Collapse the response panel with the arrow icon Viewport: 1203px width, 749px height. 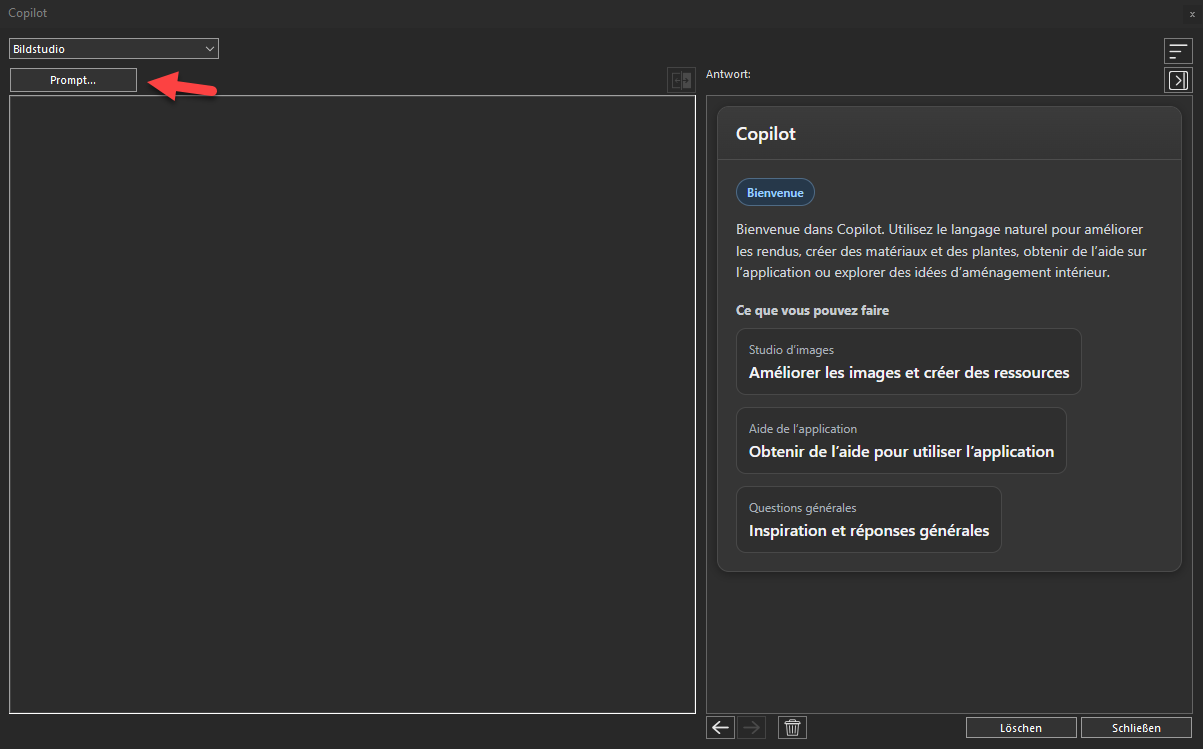pyautogui.click(x=1178, y=80)
